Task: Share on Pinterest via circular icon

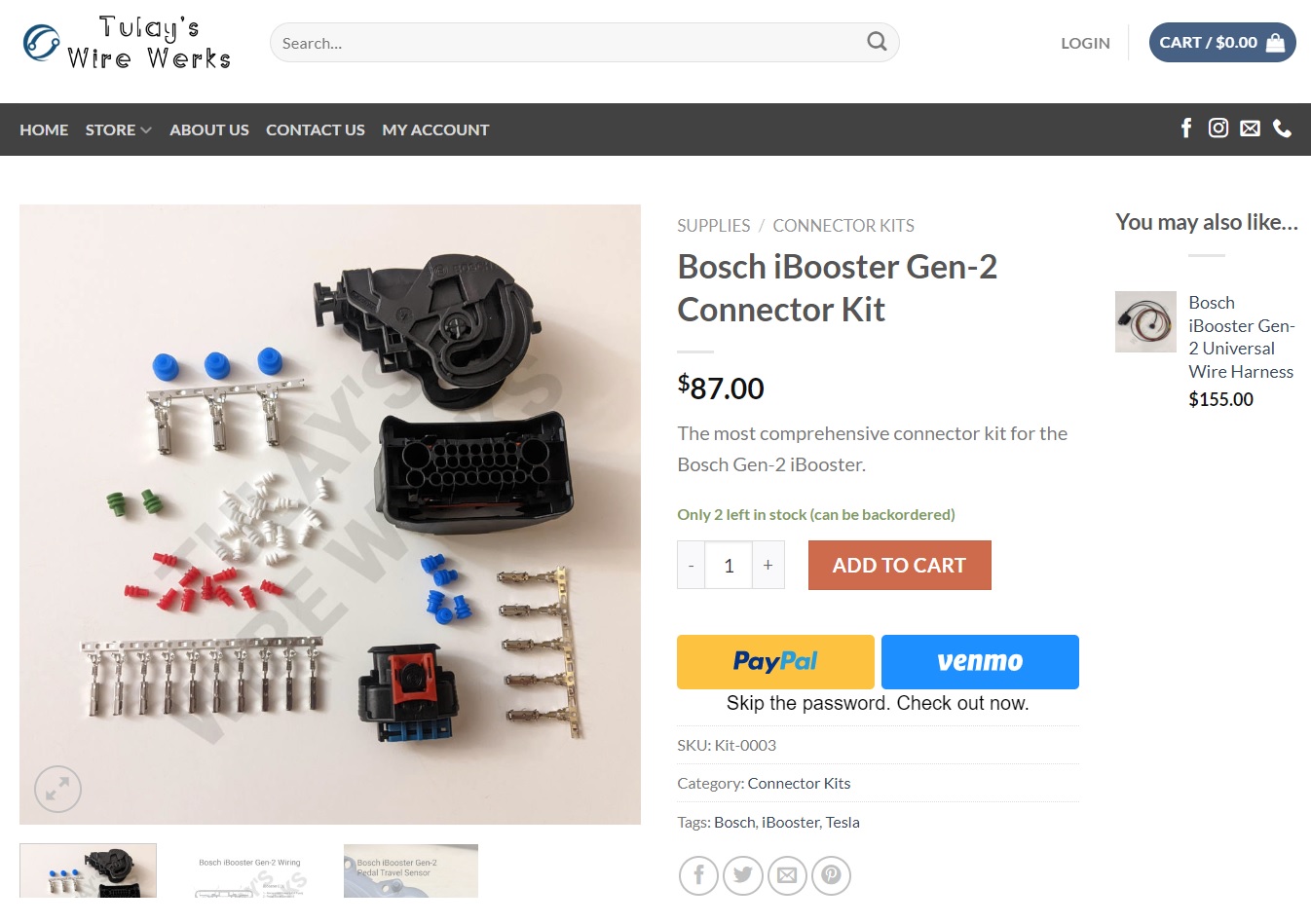Action: (x=831, y=875)
